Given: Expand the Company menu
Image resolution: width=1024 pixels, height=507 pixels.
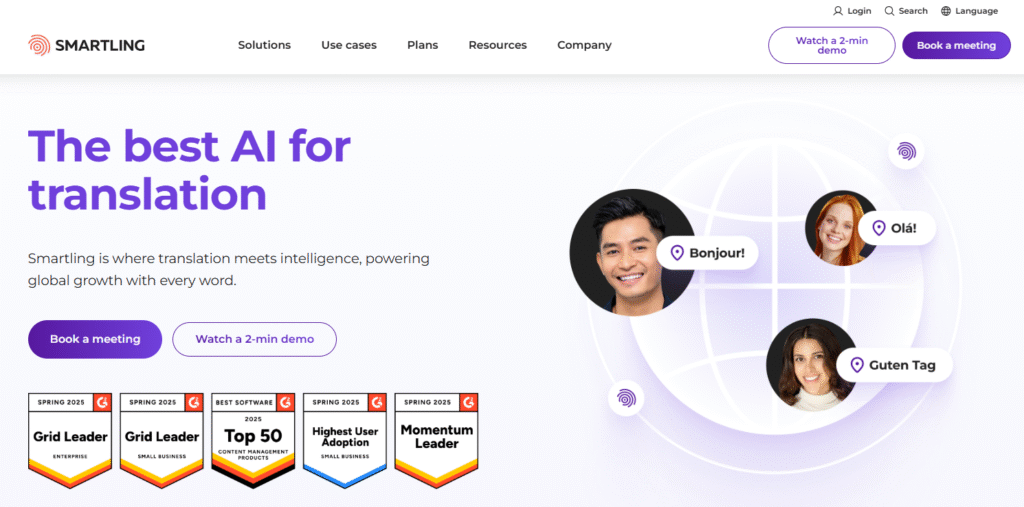Looking at the screenshot, I should coord(584,45).
